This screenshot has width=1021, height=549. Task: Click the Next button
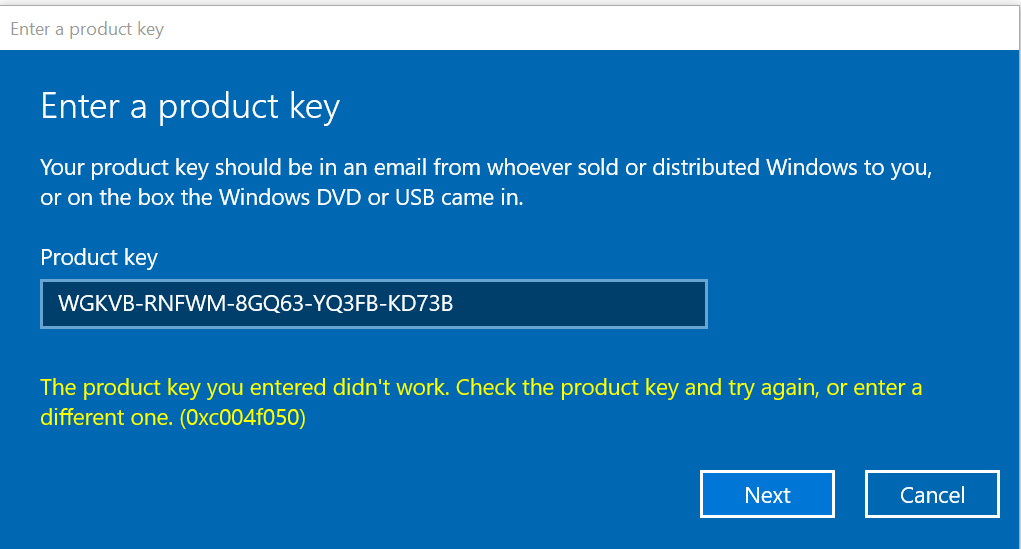pyautogui.click(x=767, y=494)
